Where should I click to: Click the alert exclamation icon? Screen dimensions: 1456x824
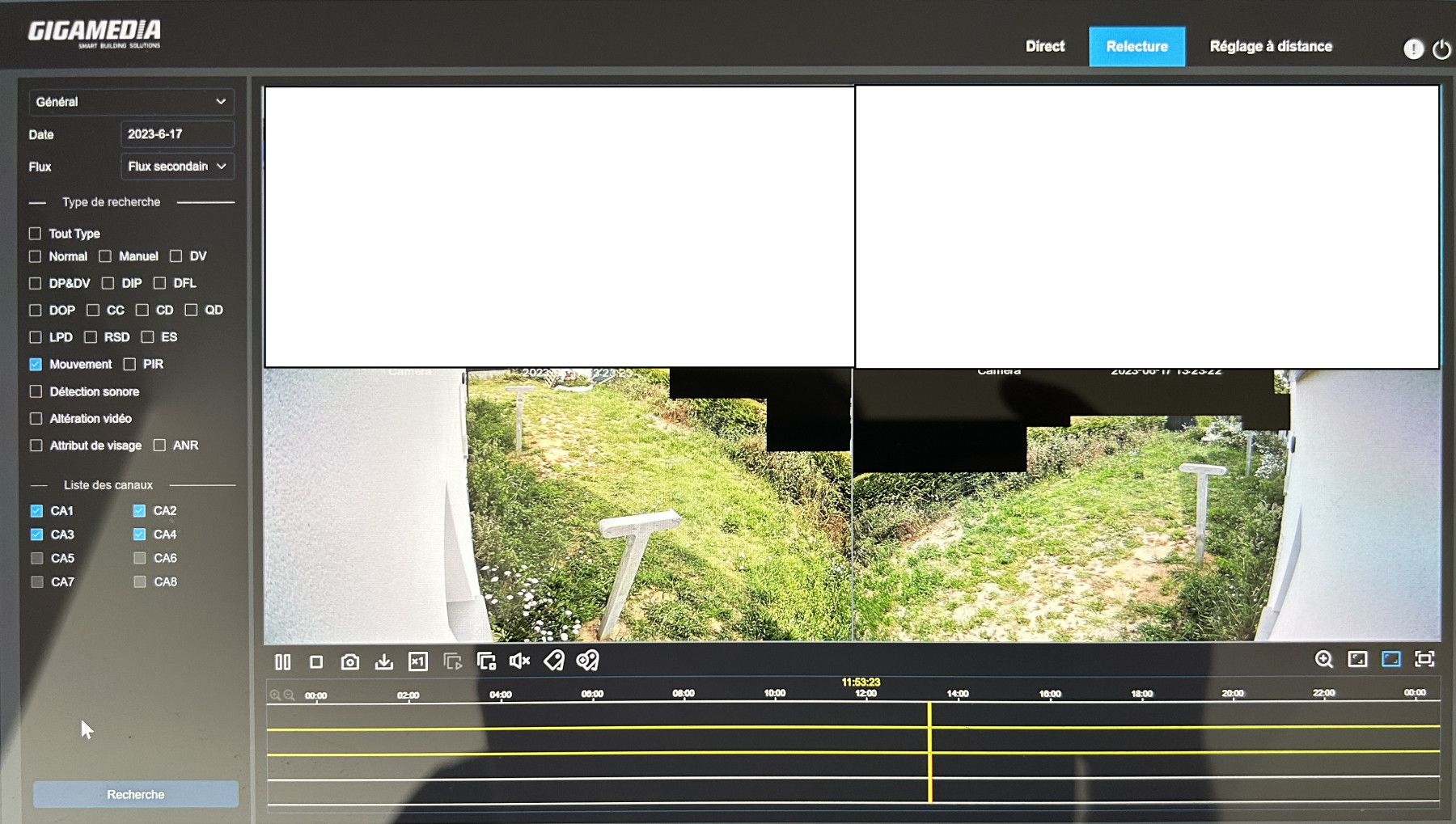[1413, 49]
